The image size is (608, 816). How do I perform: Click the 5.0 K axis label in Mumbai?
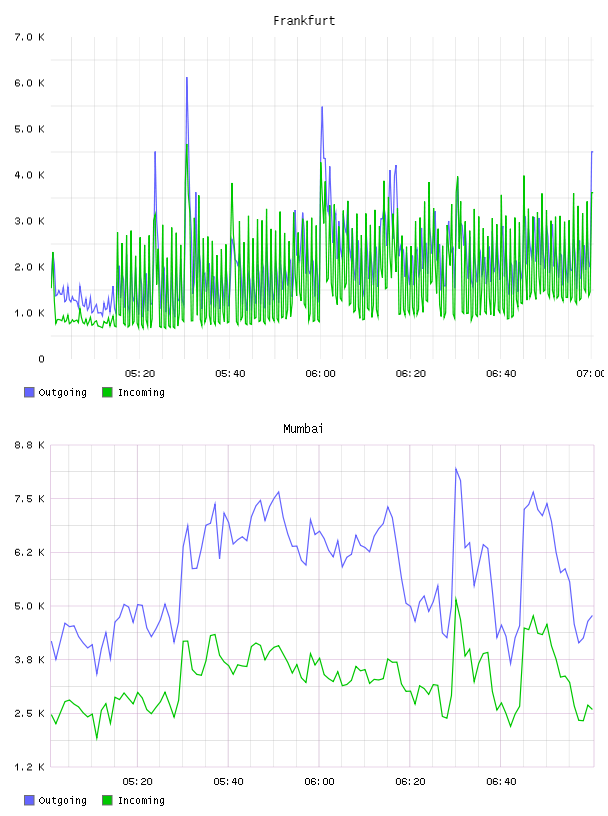pyautogui.click(x=30, y=606)
